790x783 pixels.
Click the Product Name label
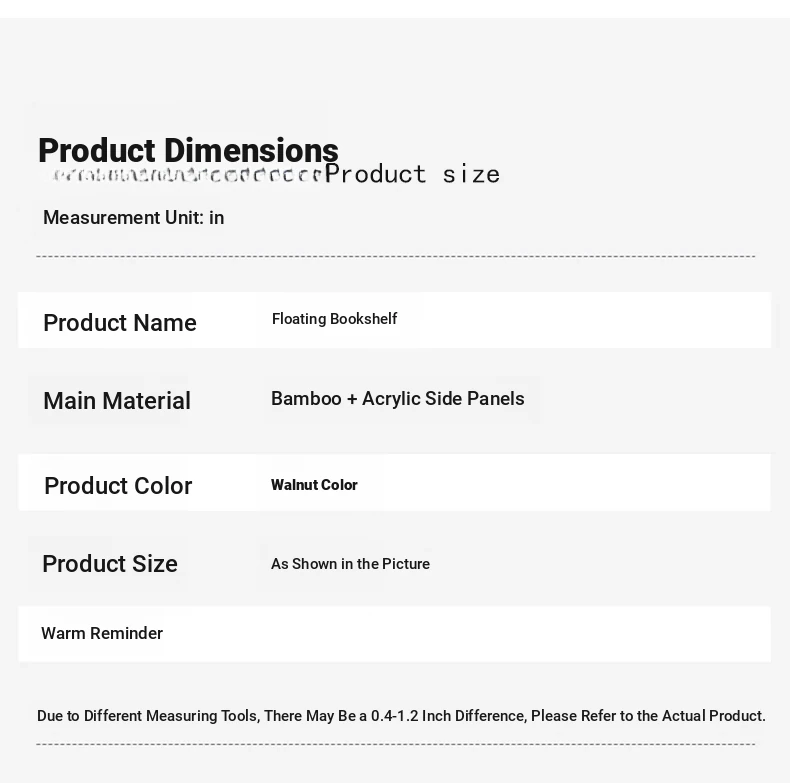(120, 322)
